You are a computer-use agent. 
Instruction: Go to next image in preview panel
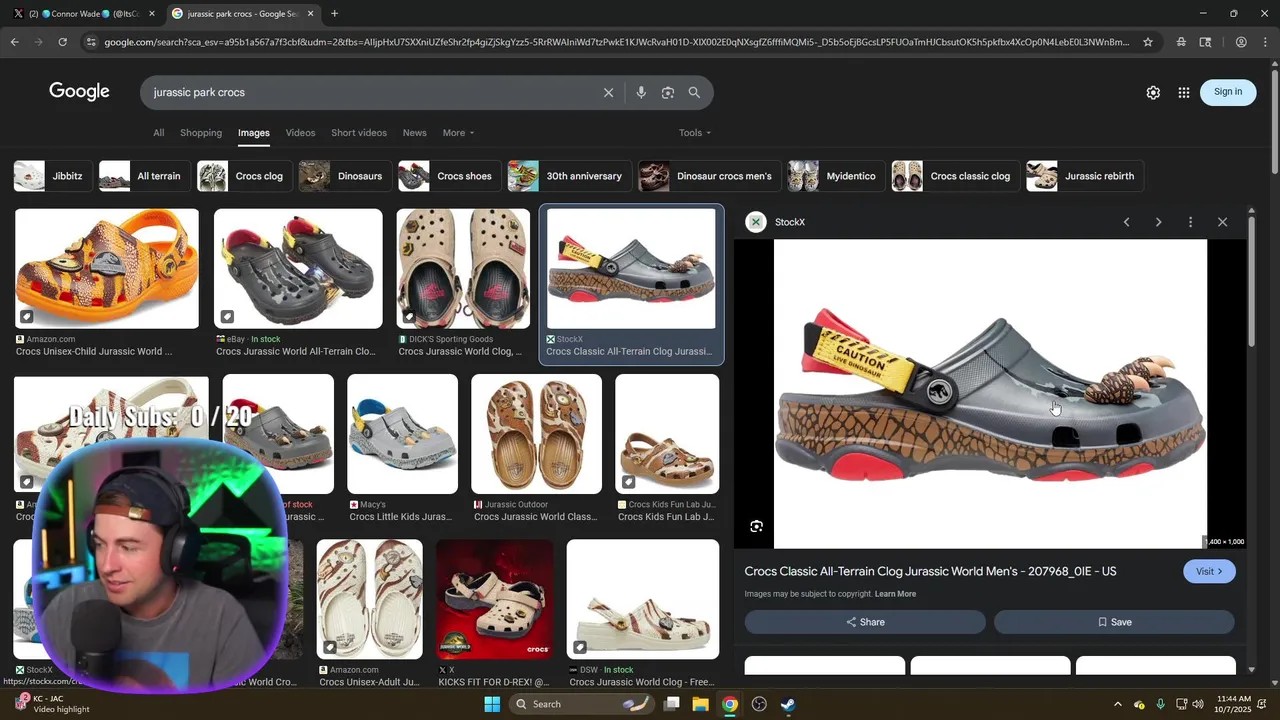click(x=1158, y=222)
